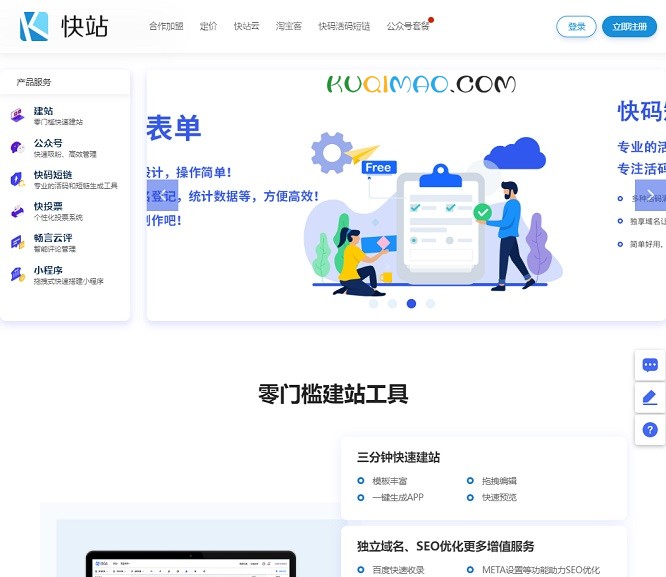Open the question mark help icon
Image resolution: width=666 pixels, height=577 pixels.
click(x=650, y=430)
